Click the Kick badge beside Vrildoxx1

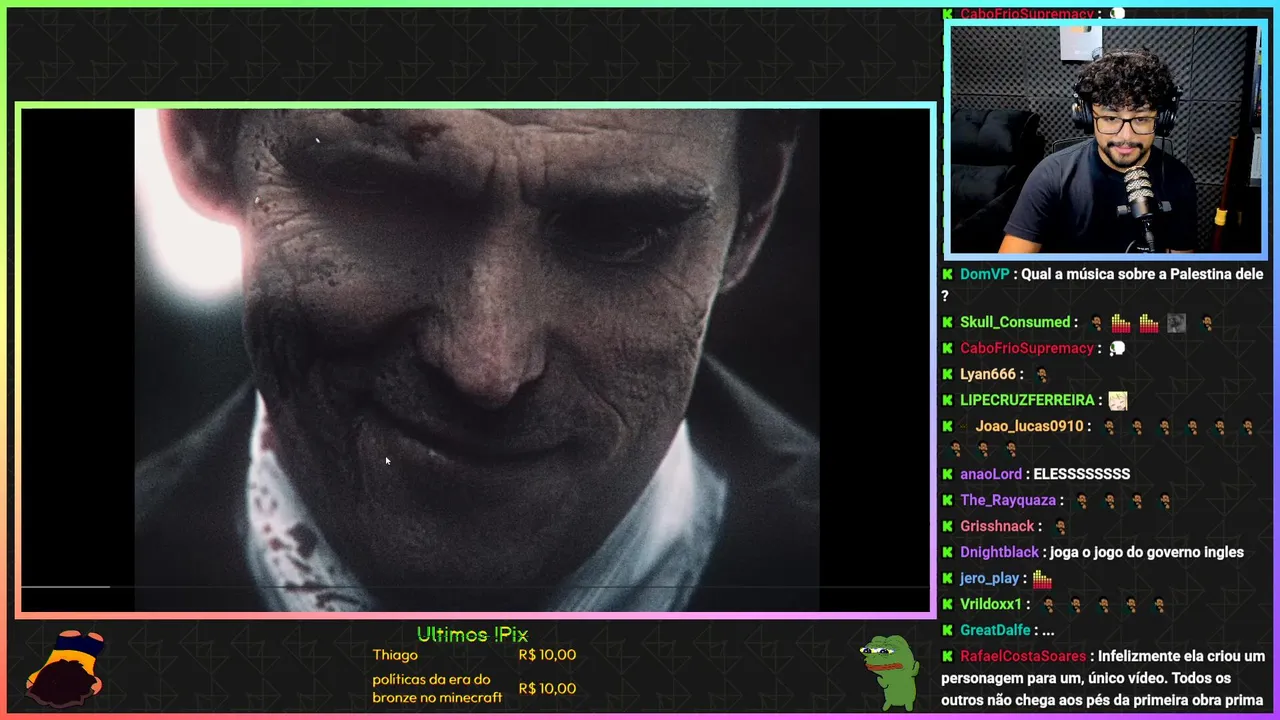tap(947, 604)
